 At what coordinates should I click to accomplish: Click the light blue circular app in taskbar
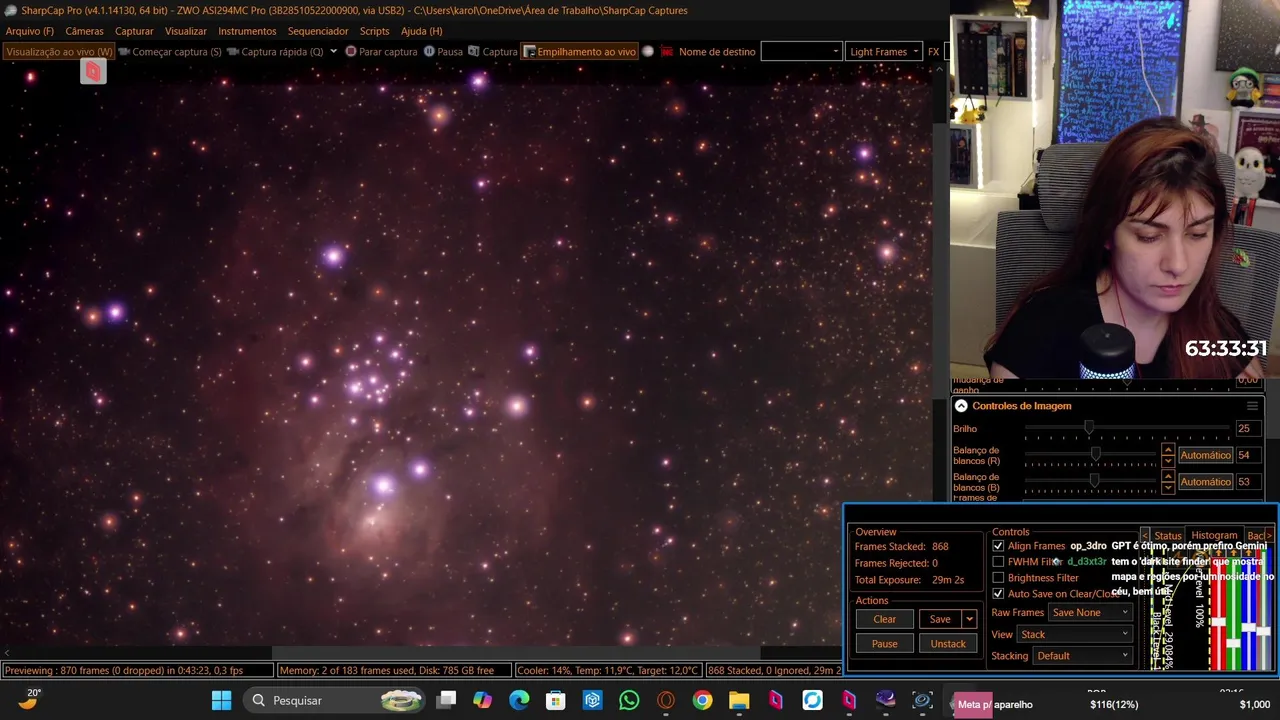point(812,700)
